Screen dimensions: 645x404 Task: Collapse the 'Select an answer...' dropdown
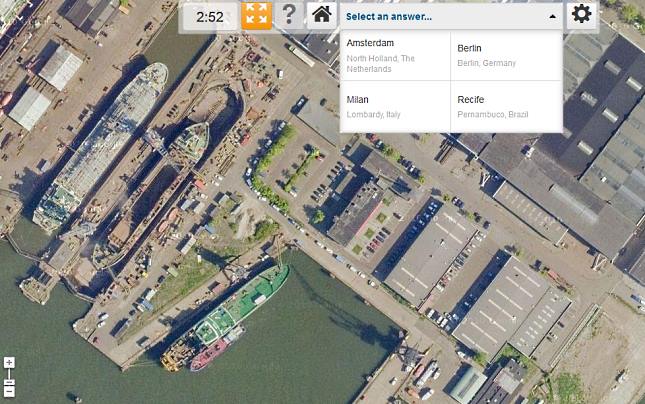click(x=451, y=16)
